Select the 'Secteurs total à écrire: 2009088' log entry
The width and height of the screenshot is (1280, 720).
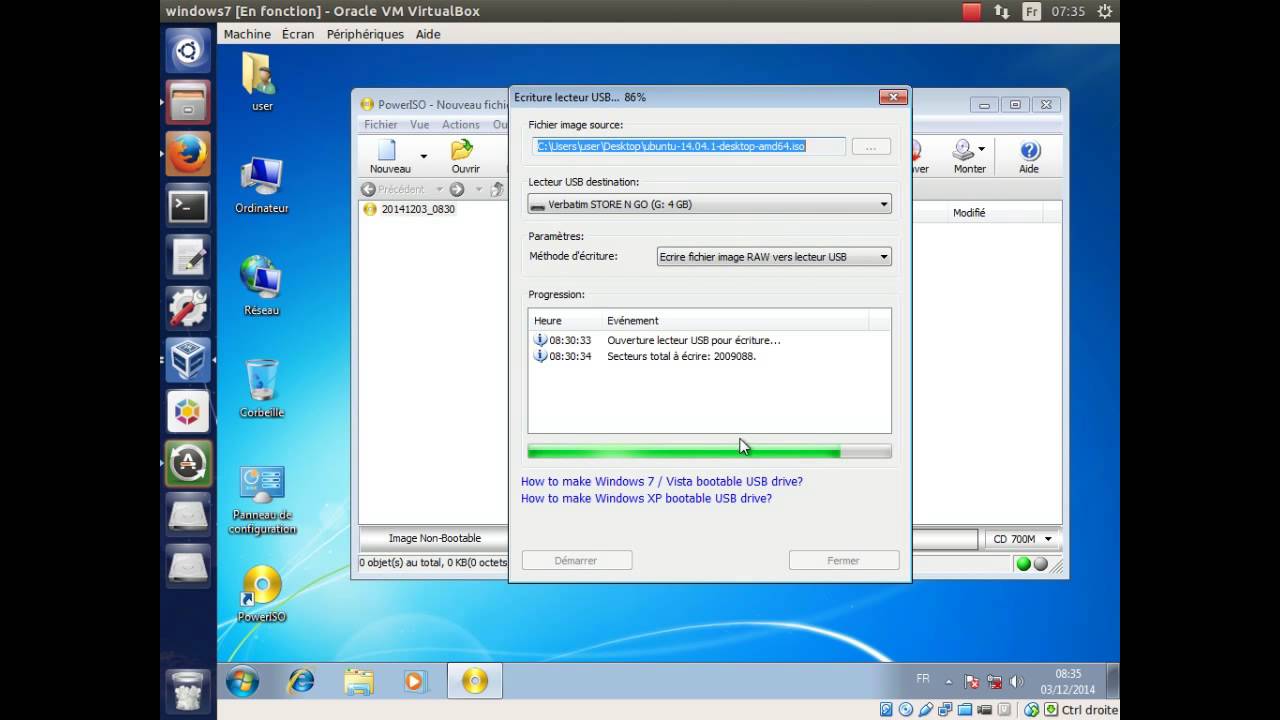[681, 356]
